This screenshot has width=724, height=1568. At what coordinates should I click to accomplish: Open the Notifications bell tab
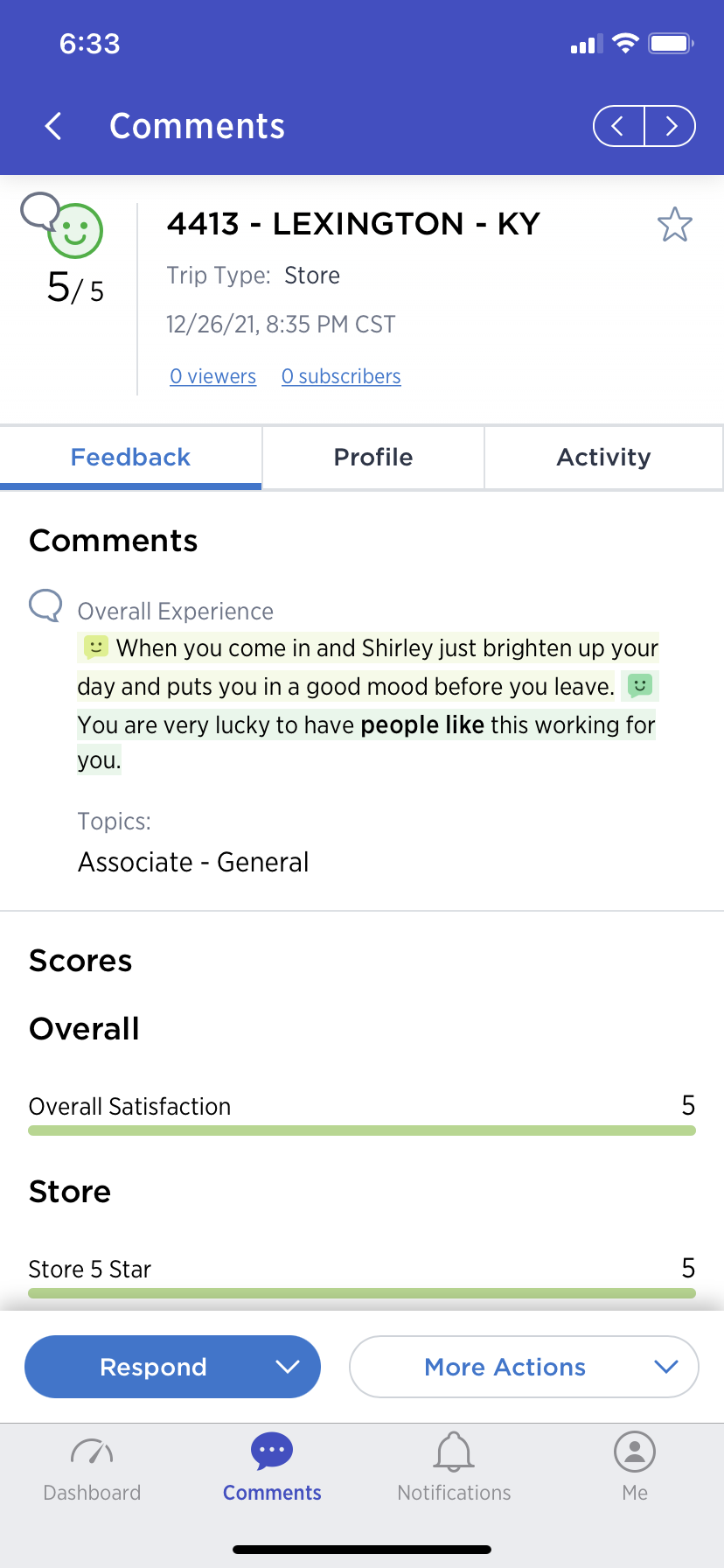pos(454,1467)
